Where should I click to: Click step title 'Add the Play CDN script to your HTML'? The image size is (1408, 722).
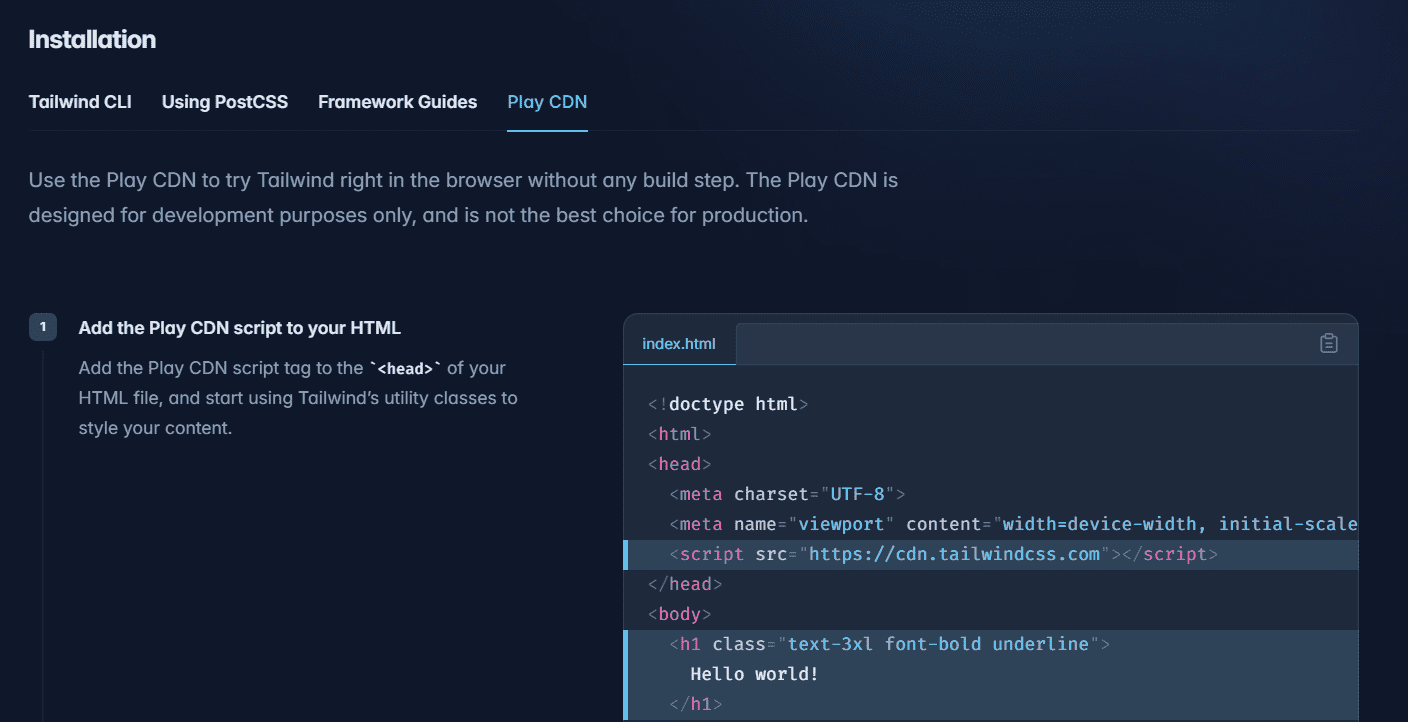(240, 328)
